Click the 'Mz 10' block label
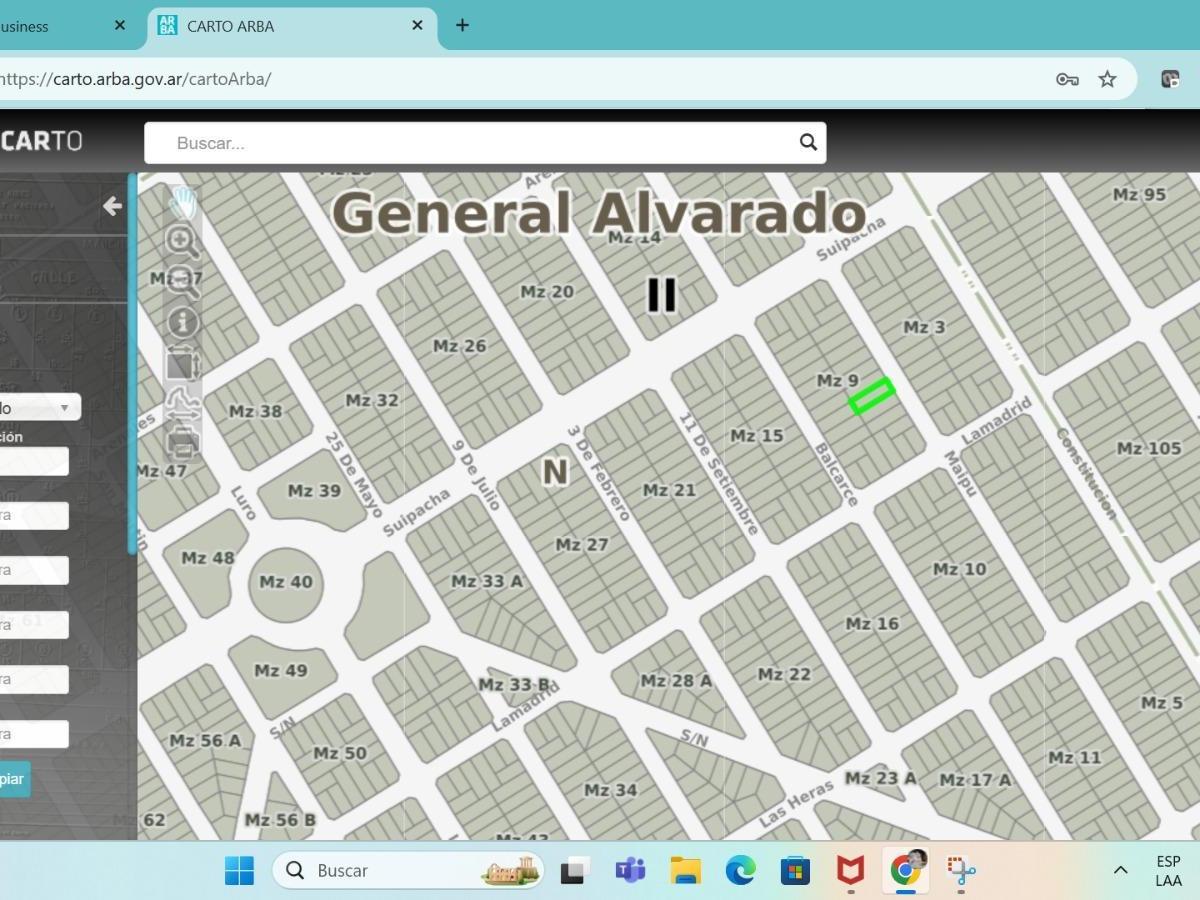This screenshot has height=900, width=1200. (960, 569)
